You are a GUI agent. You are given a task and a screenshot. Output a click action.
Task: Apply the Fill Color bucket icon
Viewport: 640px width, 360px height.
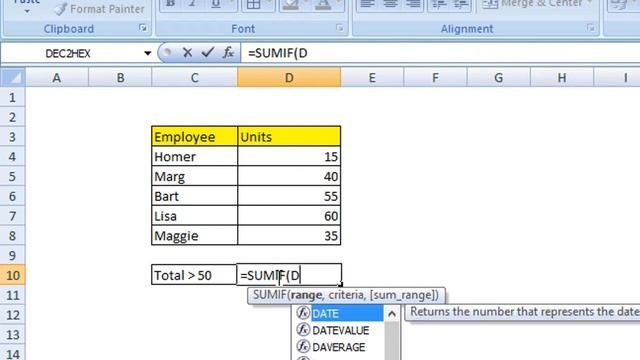pos(290,4)
